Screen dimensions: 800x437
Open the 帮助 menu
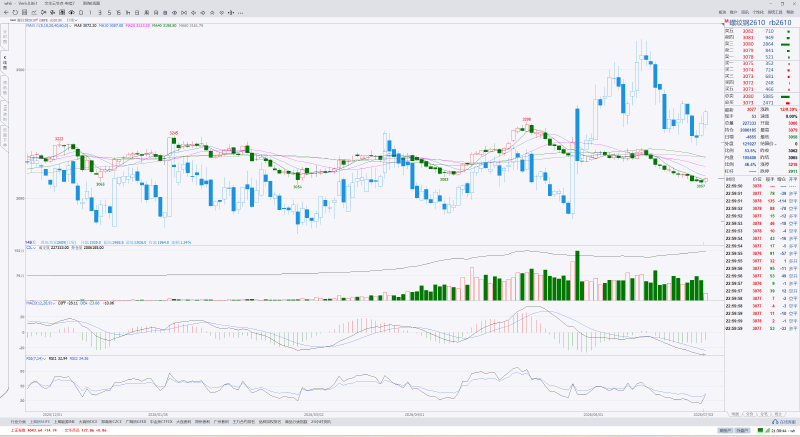pos(790,12)
